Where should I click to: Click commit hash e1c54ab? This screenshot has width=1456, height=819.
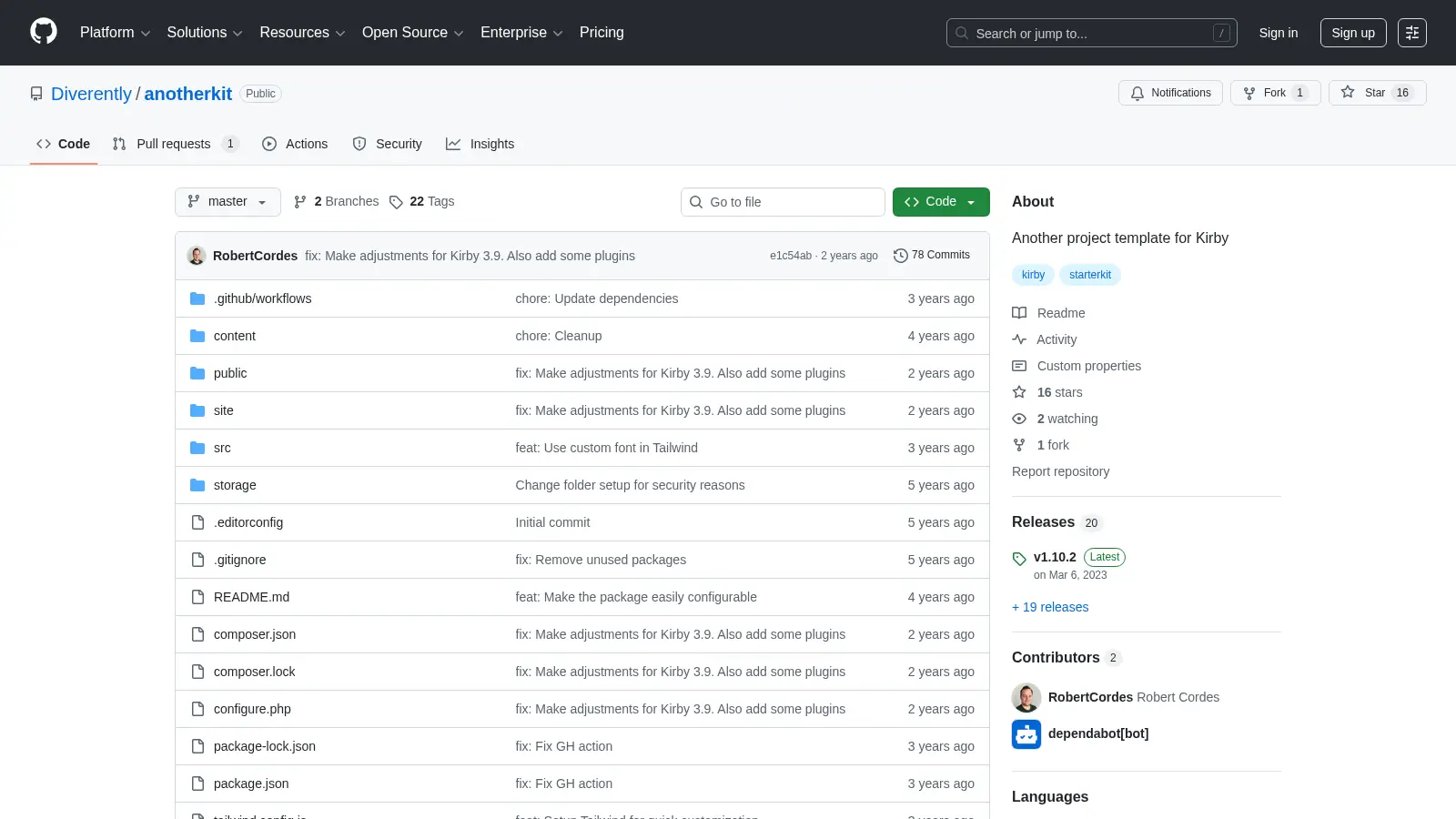(791, 256)
